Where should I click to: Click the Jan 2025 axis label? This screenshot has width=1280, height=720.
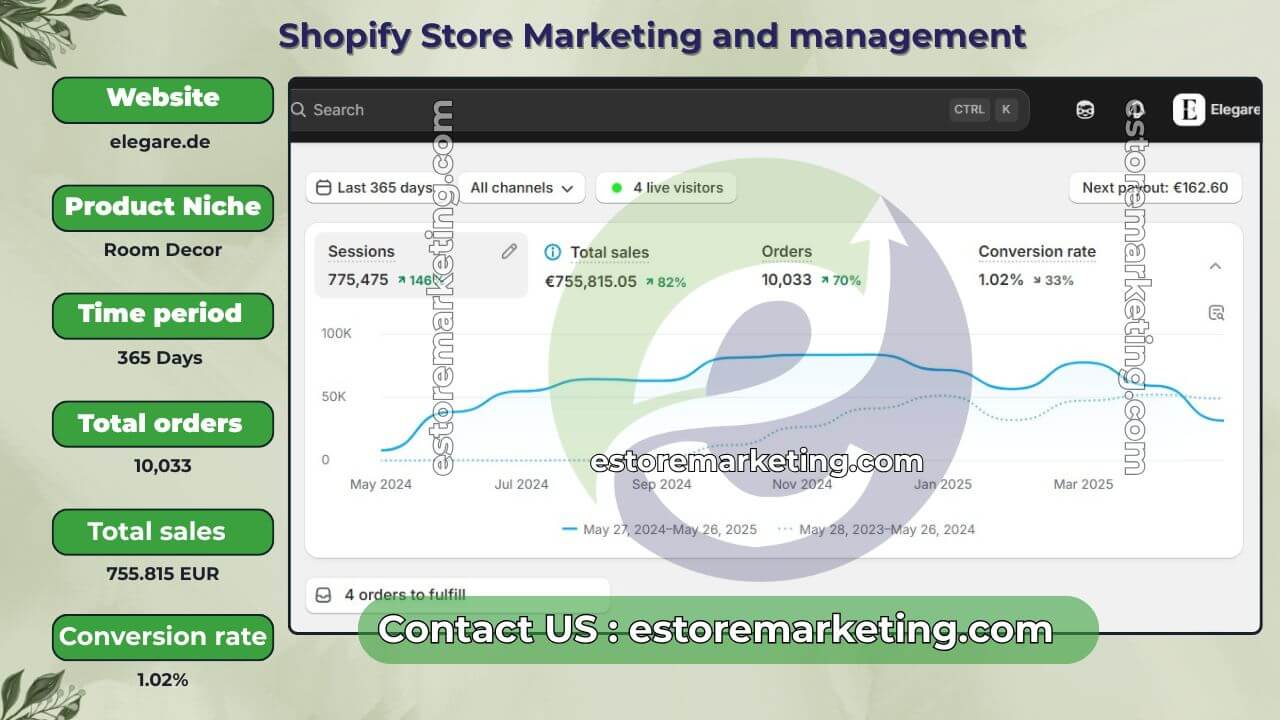coord(943,484)
